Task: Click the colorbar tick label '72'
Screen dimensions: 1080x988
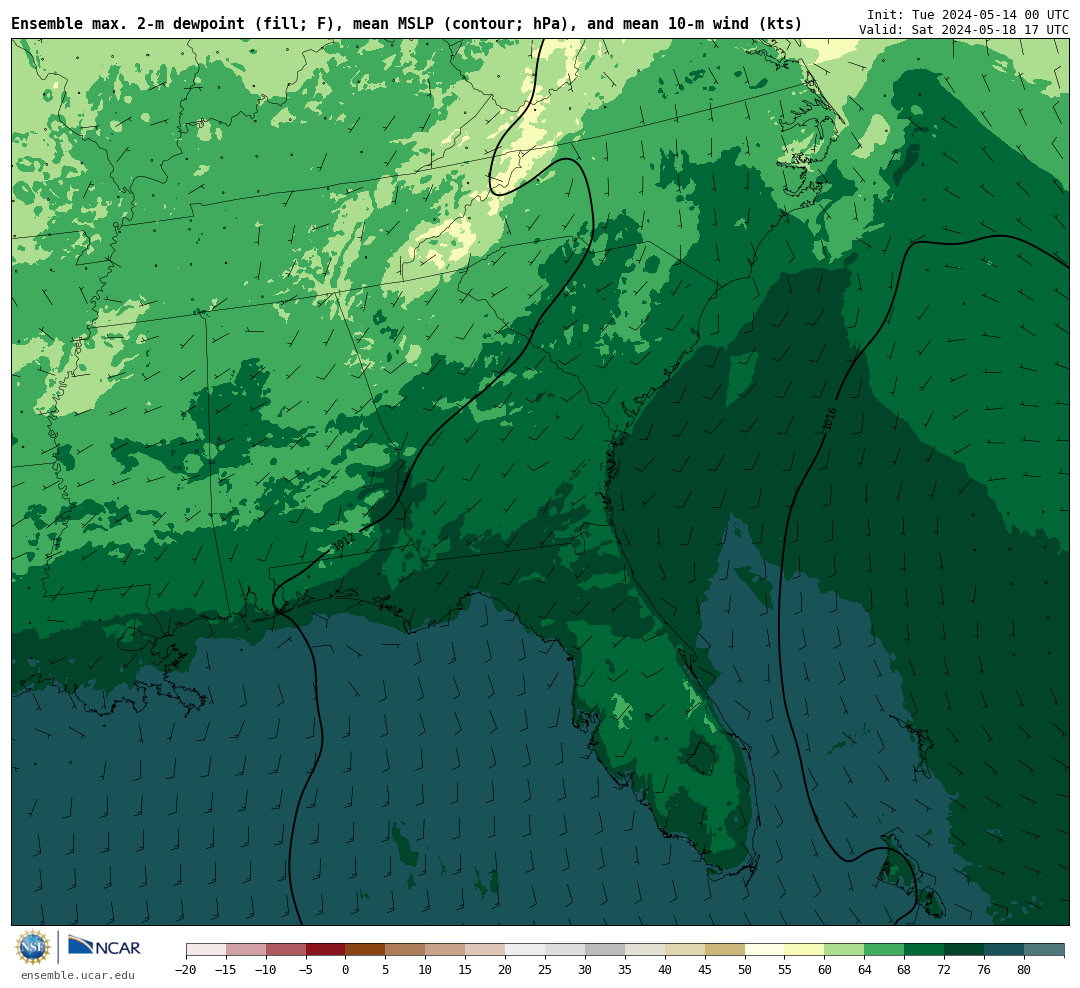Action: [945, 970]
